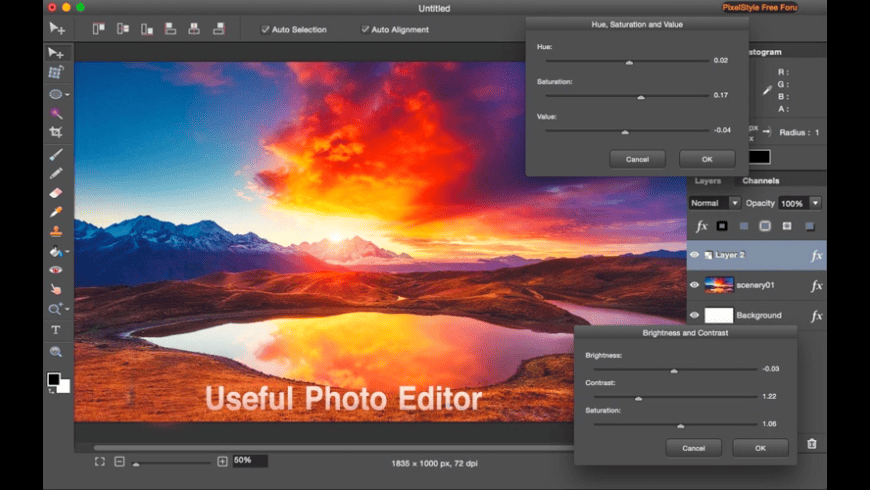870x490 pixels.
Task: Click the Brightness slider handle
Action: [674, 370]
